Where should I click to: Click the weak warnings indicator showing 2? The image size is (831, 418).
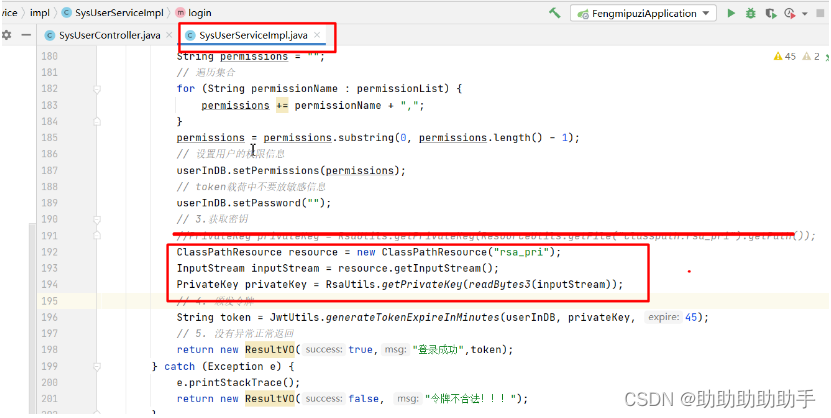(811, 56)
